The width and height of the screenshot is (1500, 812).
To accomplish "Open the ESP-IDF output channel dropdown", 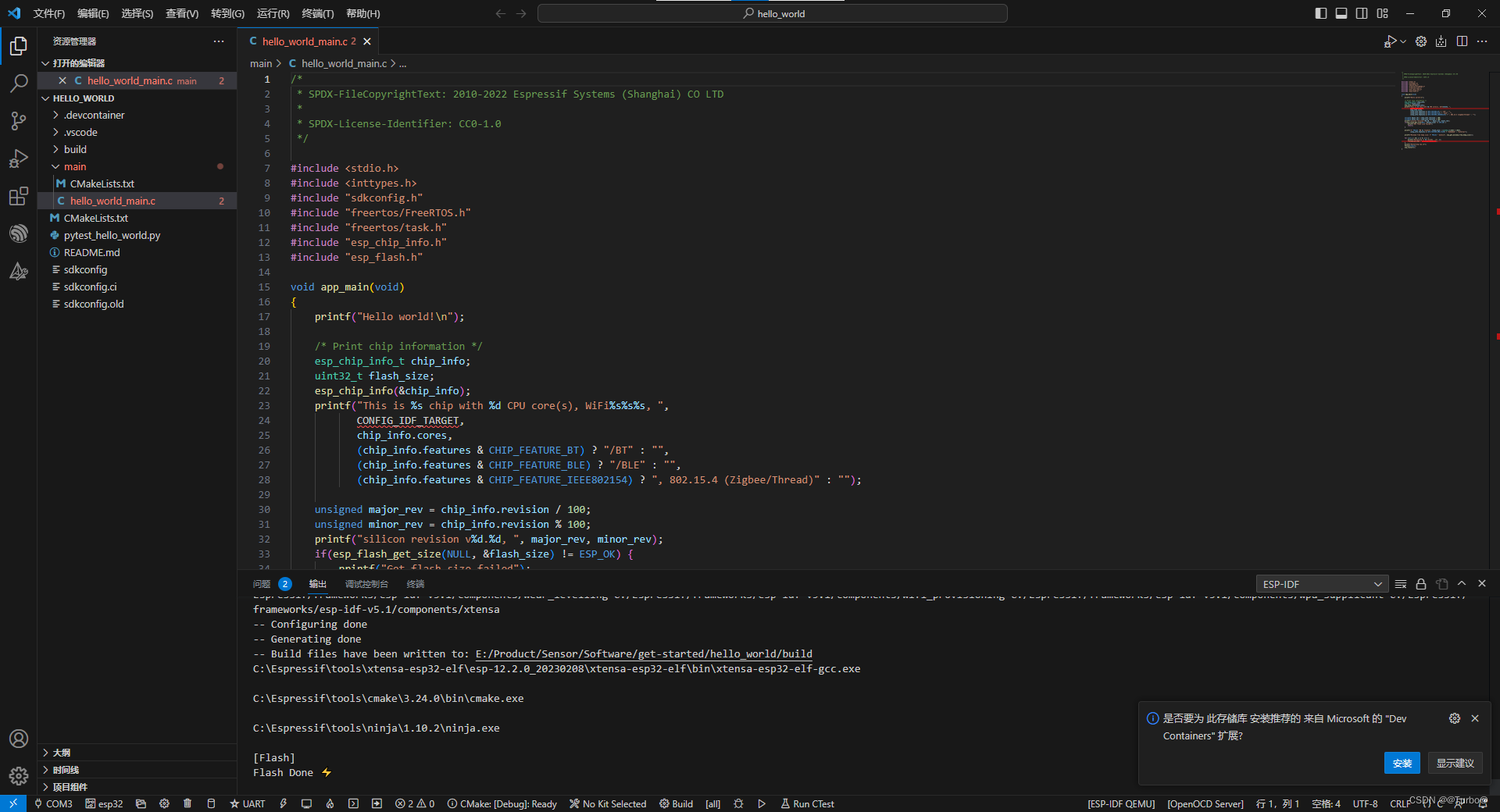I will 1322,584.
